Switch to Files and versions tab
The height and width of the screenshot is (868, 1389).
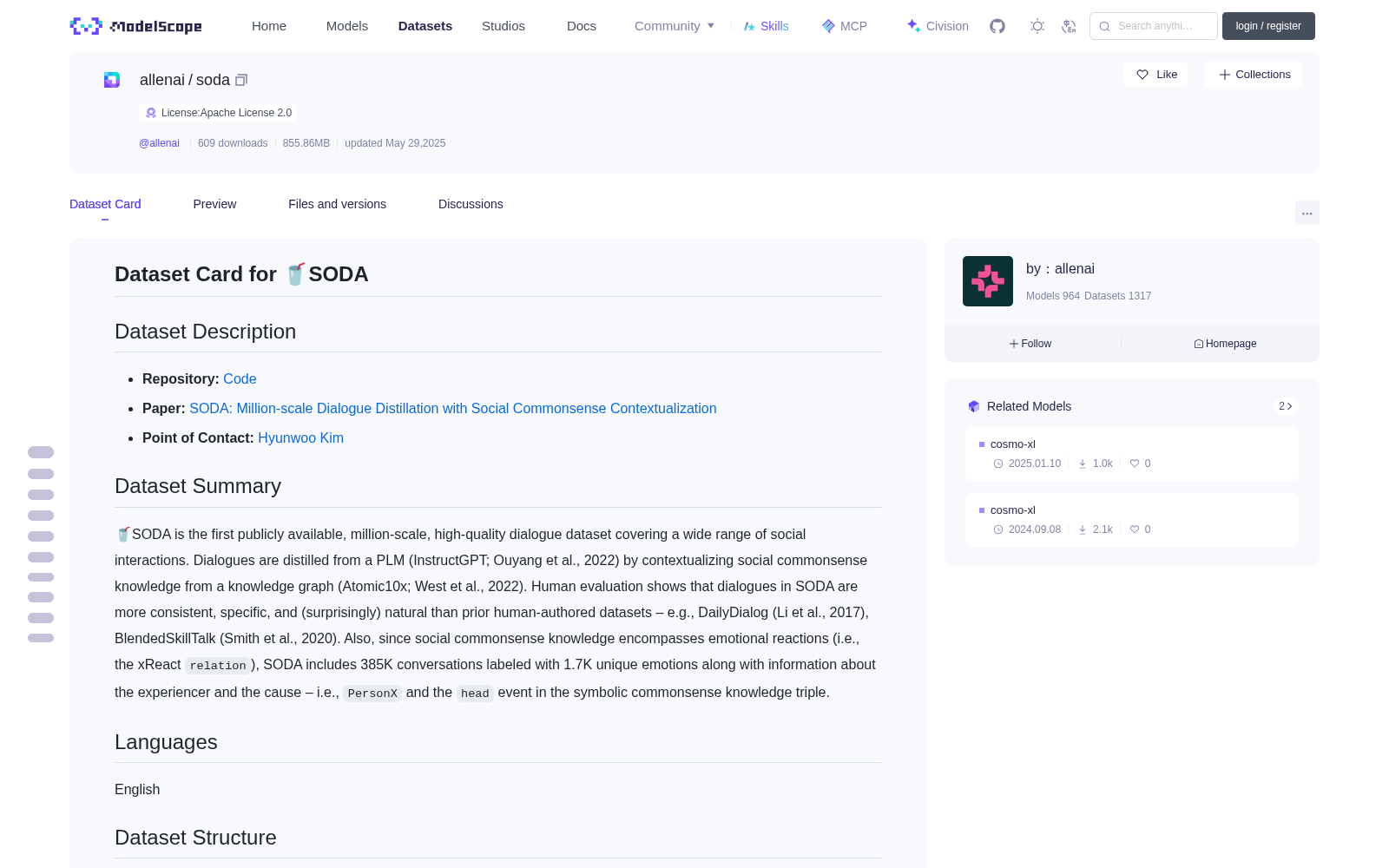(337, 204)
